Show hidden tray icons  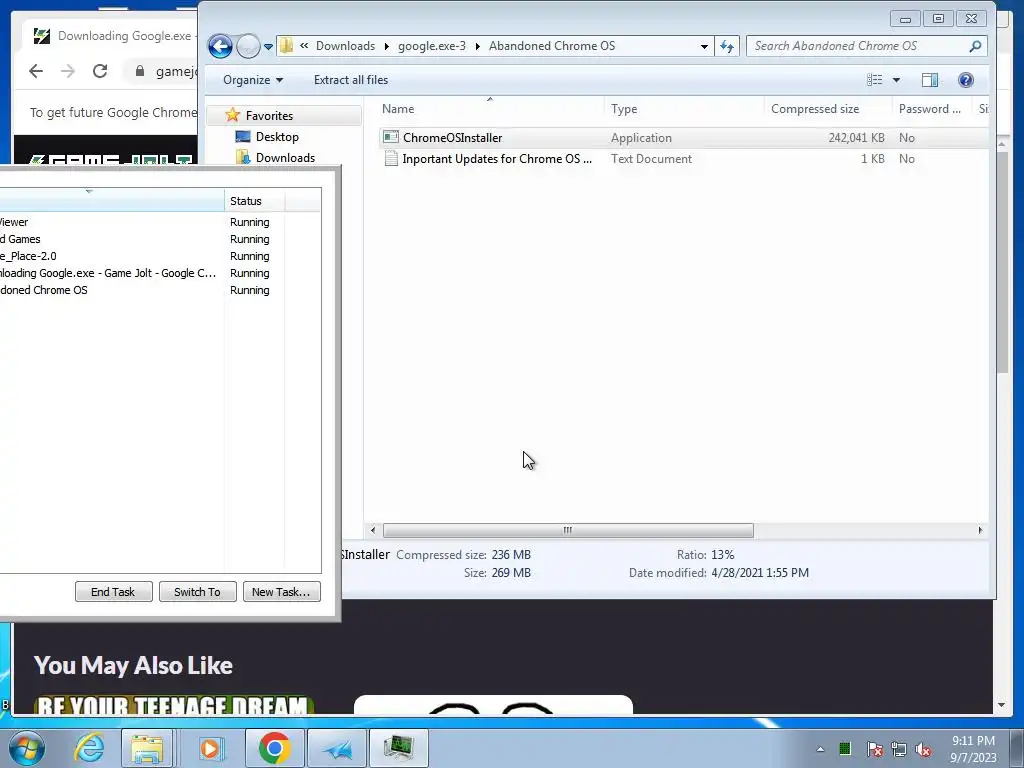(820, 749)
